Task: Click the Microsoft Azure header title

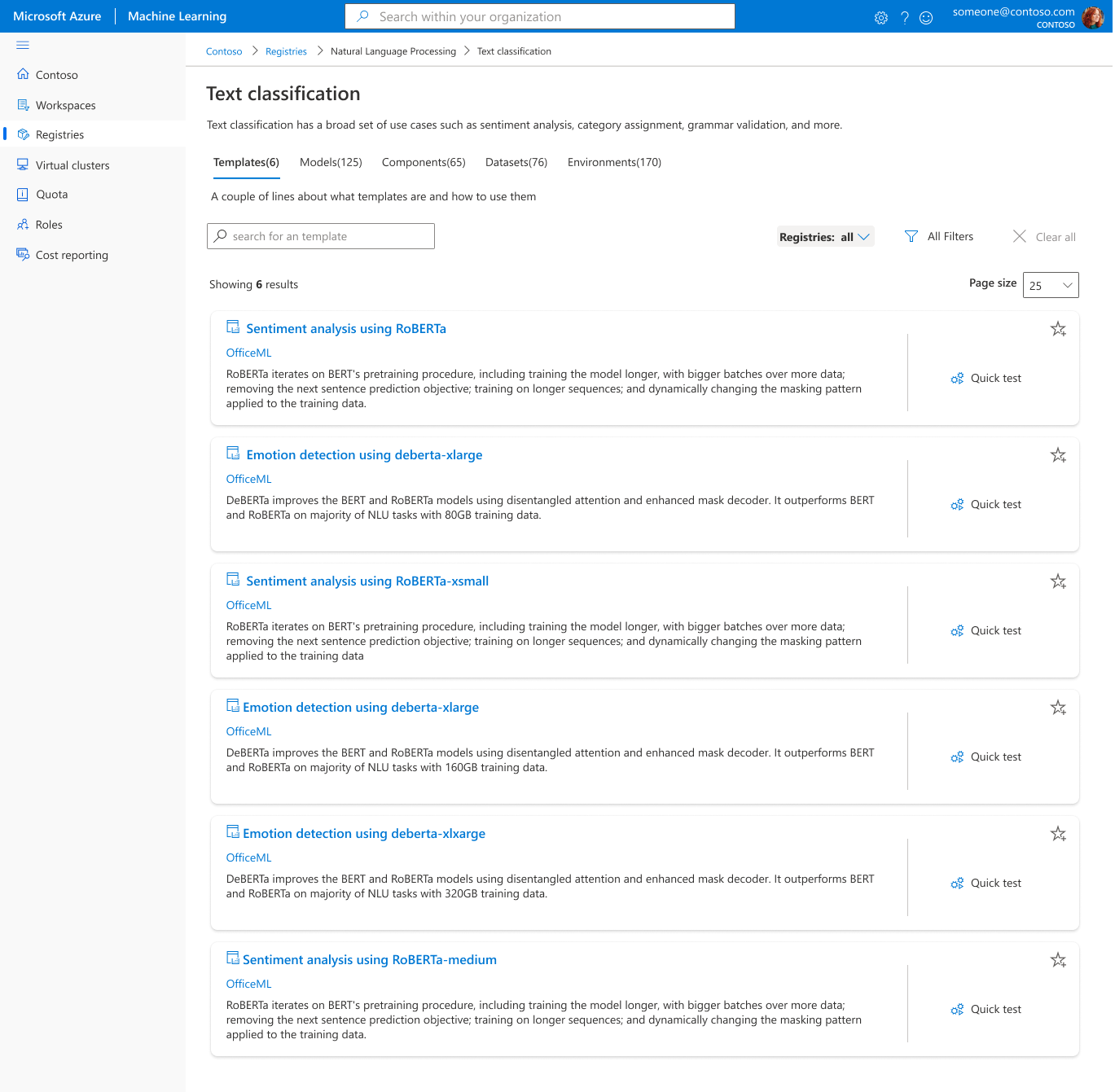Action: (57, 16)
